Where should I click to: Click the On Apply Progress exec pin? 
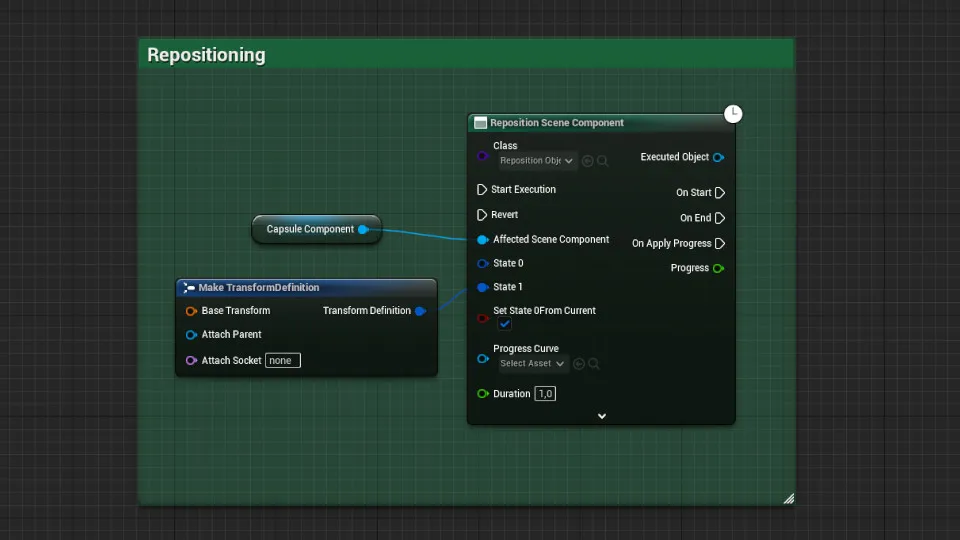pos(720,244)
